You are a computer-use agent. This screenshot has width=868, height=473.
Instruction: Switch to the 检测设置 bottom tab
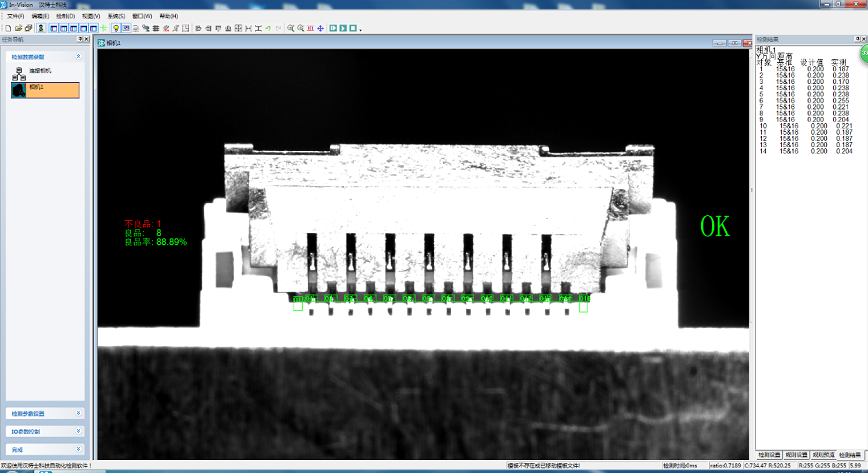tap(768, 454)
